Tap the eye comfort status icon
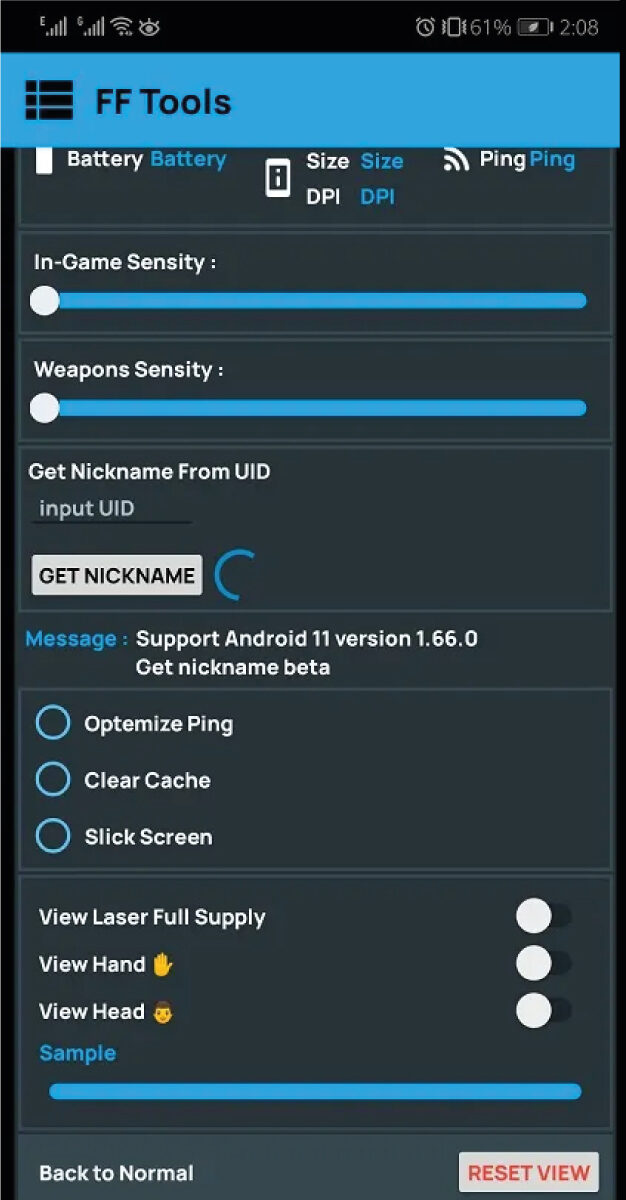Screen dimensions: 626x1200 coord(149,27)
